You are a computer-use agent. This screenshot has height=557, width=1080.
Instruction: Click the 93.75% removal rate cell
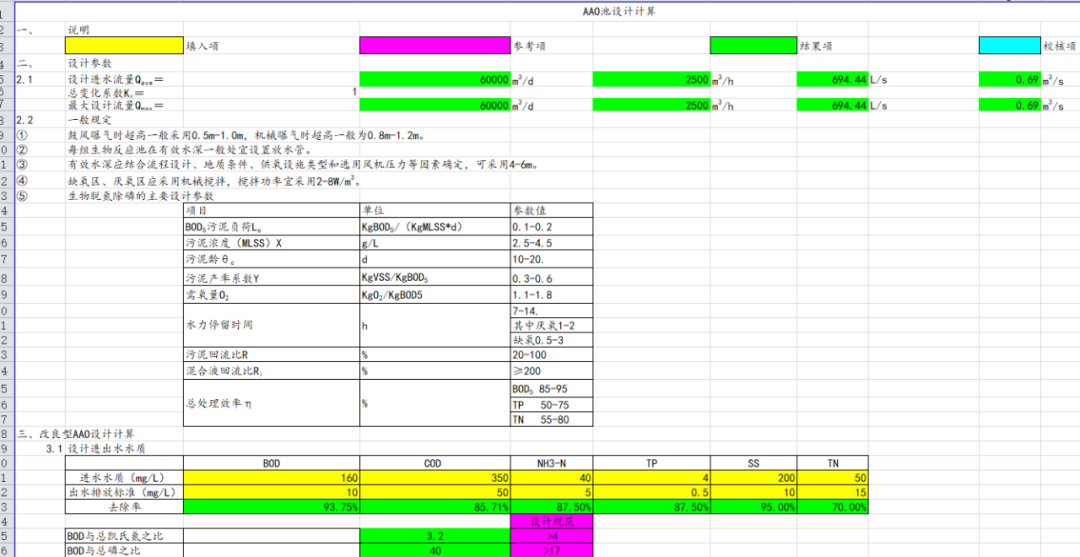coord(271,507)
